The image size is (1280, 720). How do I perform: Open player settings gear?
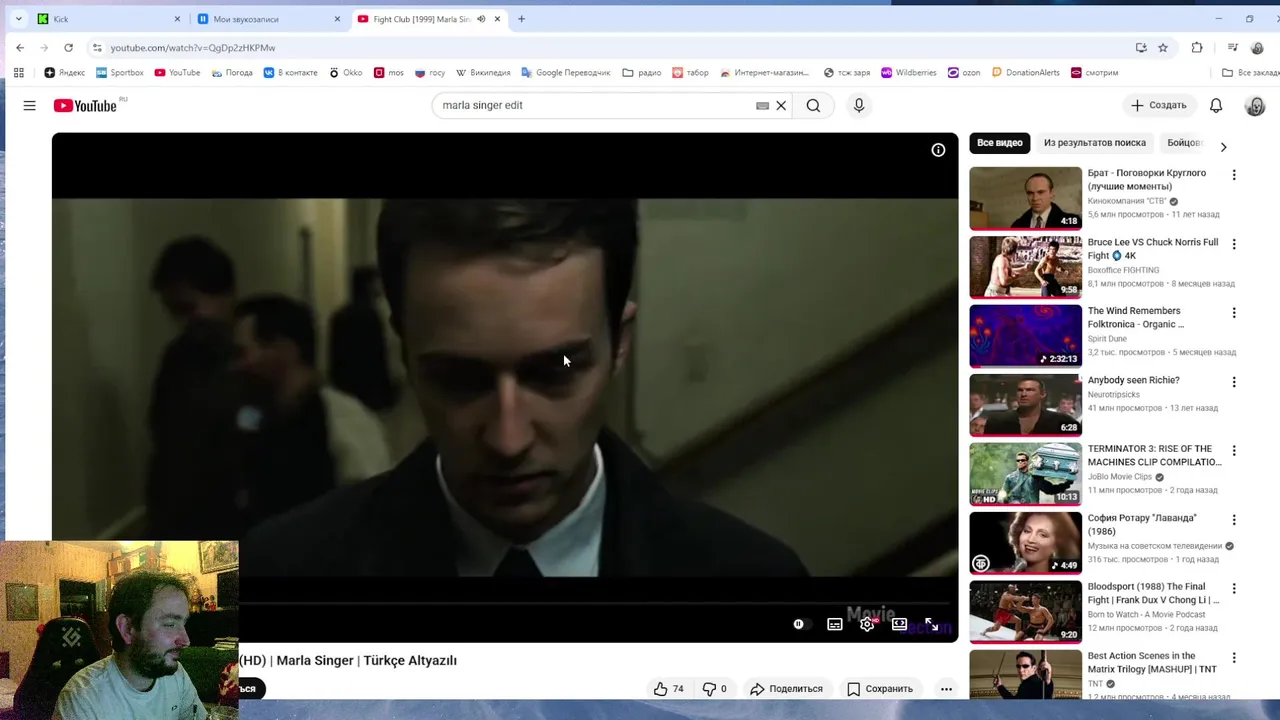867,624
